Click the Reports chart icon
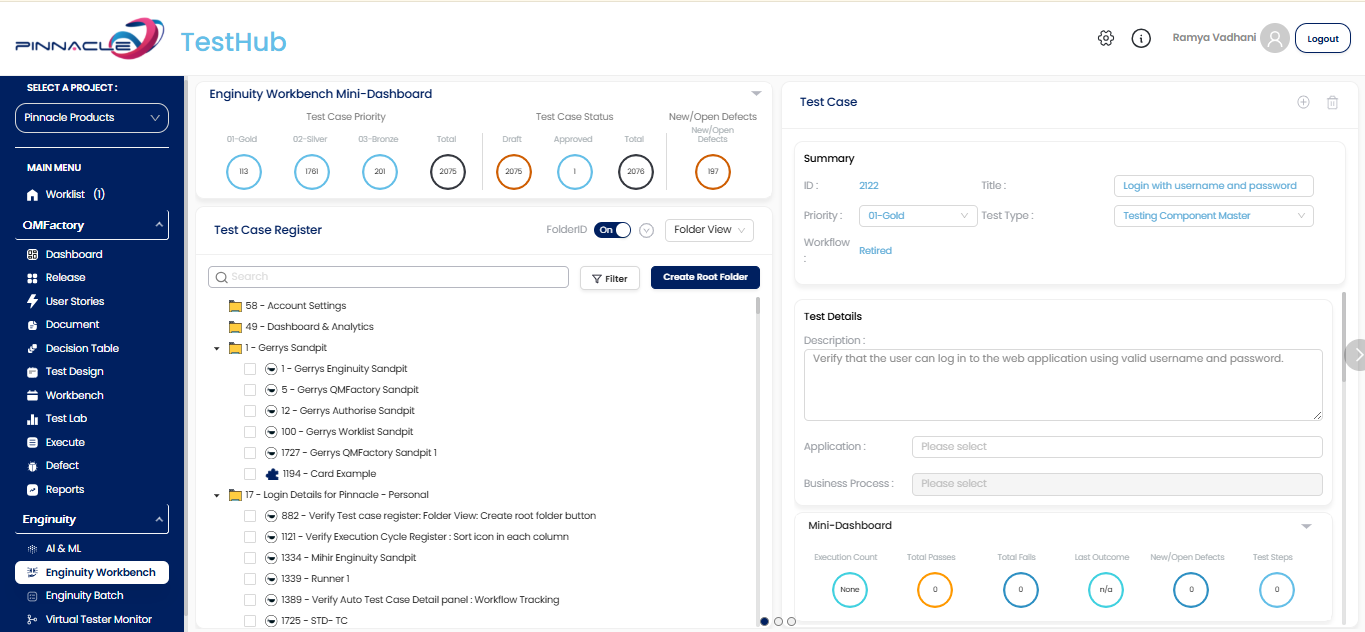Screen dimensions: 1365x632 (33, 490)
